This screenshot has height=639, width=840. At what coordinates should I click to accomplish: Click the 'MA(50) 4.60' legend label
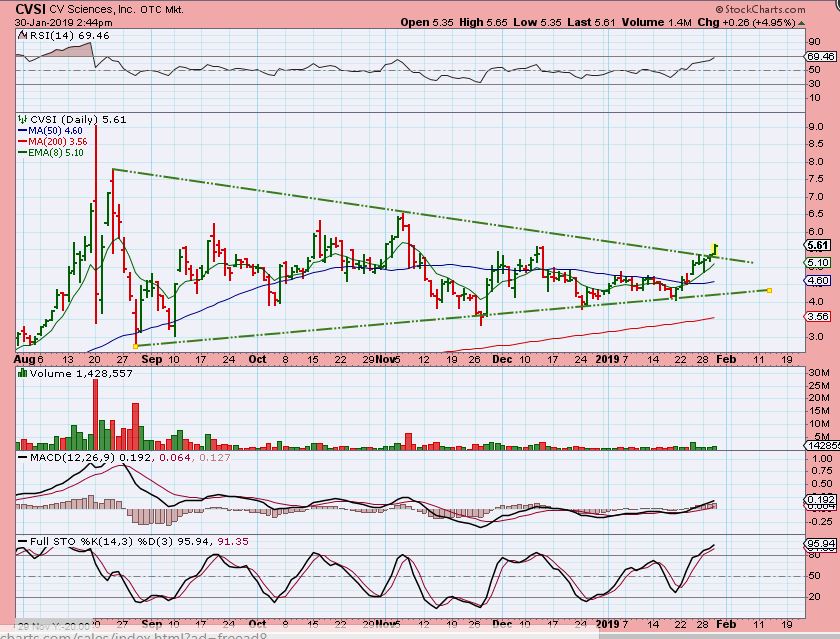[56, 131]
